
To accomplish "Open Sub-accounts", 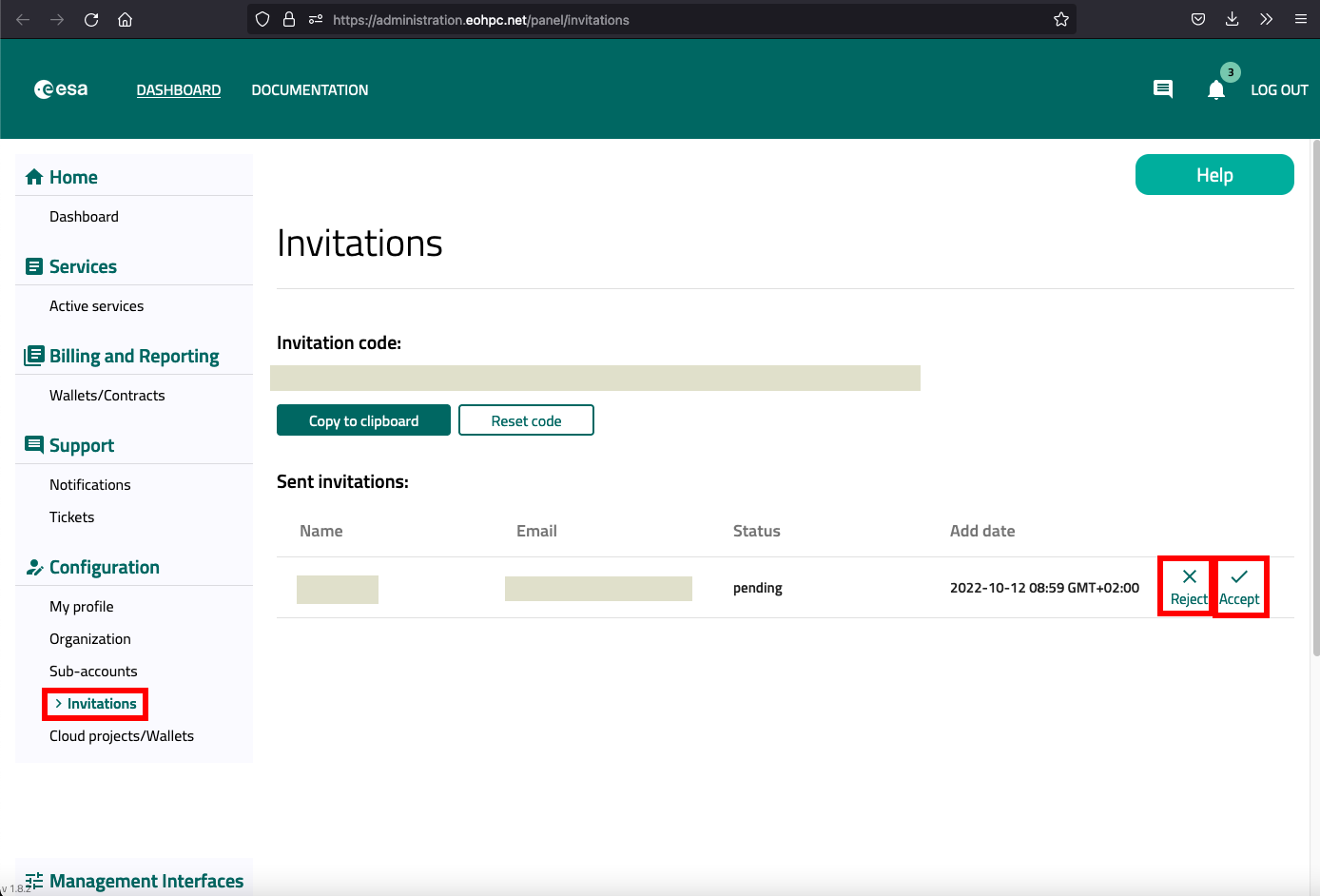I will pyautogui.click(x=93, y=672).
